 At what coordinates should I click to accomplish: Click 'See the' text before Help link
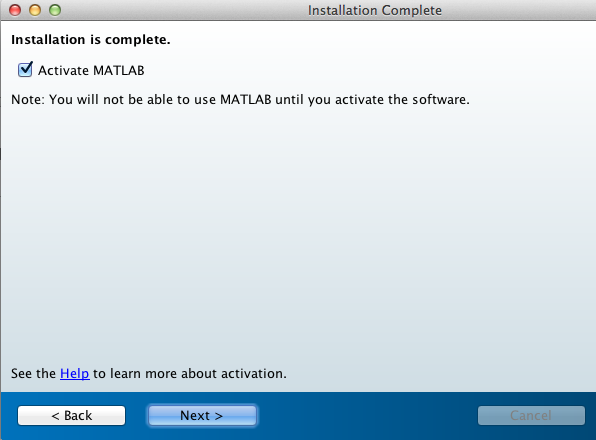click(33, 374)
